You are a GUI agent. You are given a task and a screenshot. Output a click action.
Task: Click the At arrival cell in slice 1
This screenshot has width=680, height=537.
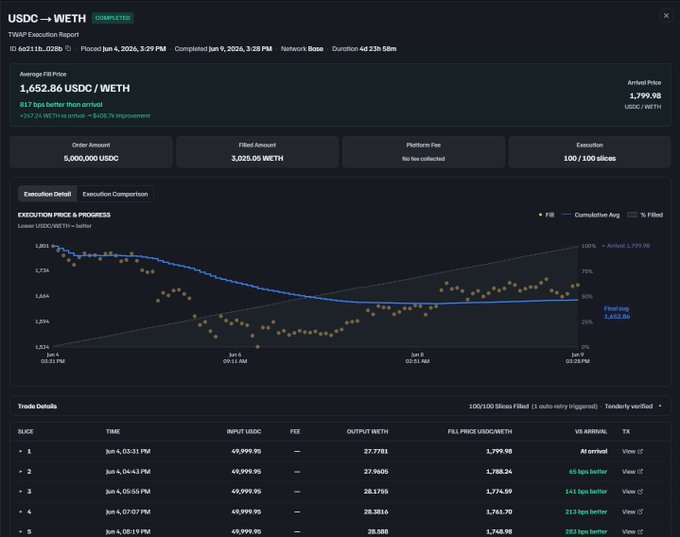pos(594,452)
